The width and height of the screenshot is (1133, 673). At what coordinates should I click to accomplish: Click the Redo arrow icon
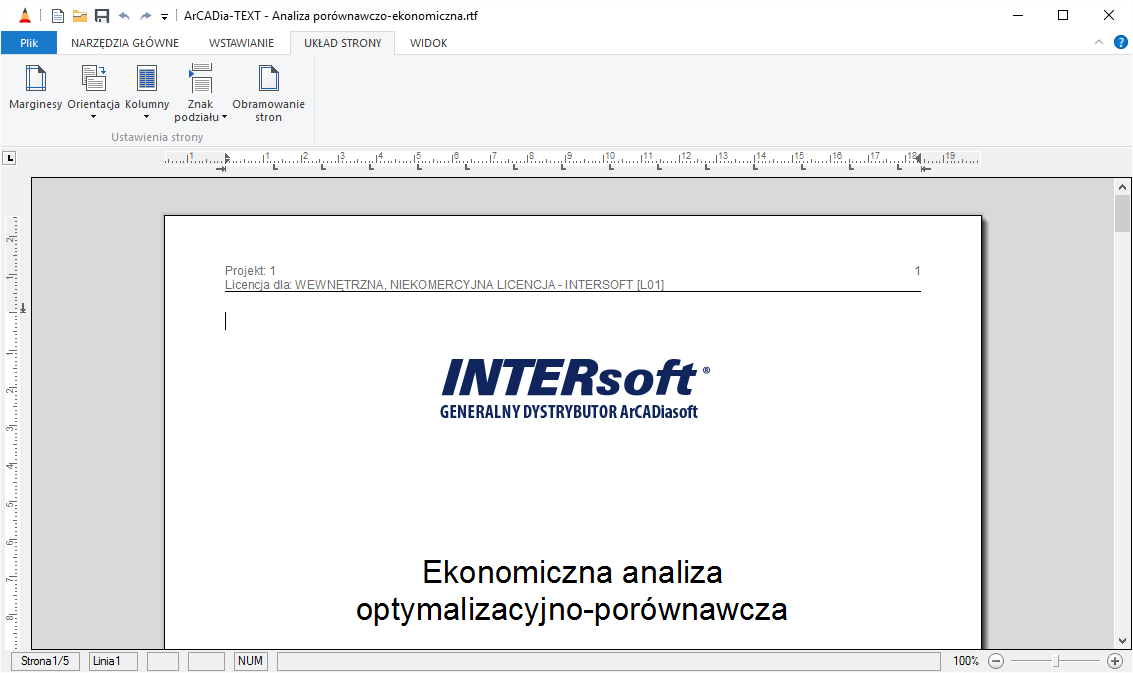tap(145, 16)
